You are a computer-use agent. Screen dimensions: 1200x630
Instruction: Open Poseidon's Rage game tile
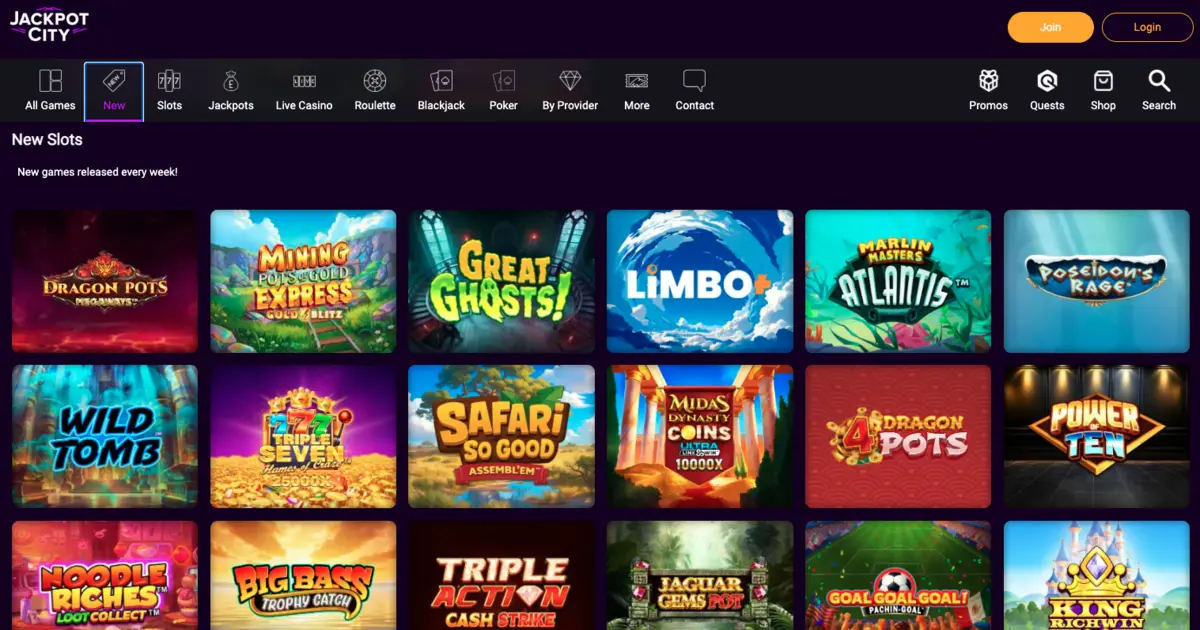coord(1096,281)
